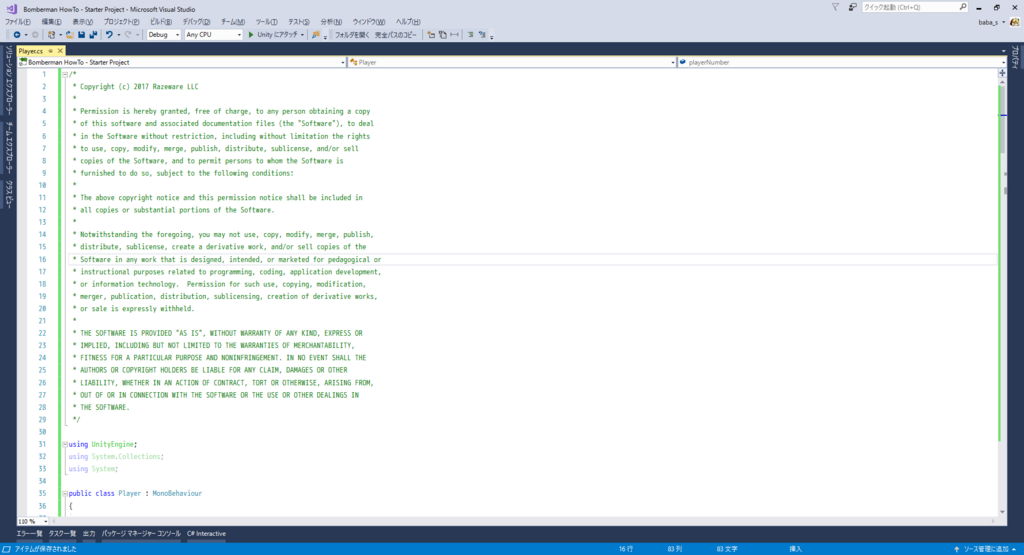This screenshot has height=555, width=1024.
Task: Pin the Player.cs tab
Action: (50, 51)
